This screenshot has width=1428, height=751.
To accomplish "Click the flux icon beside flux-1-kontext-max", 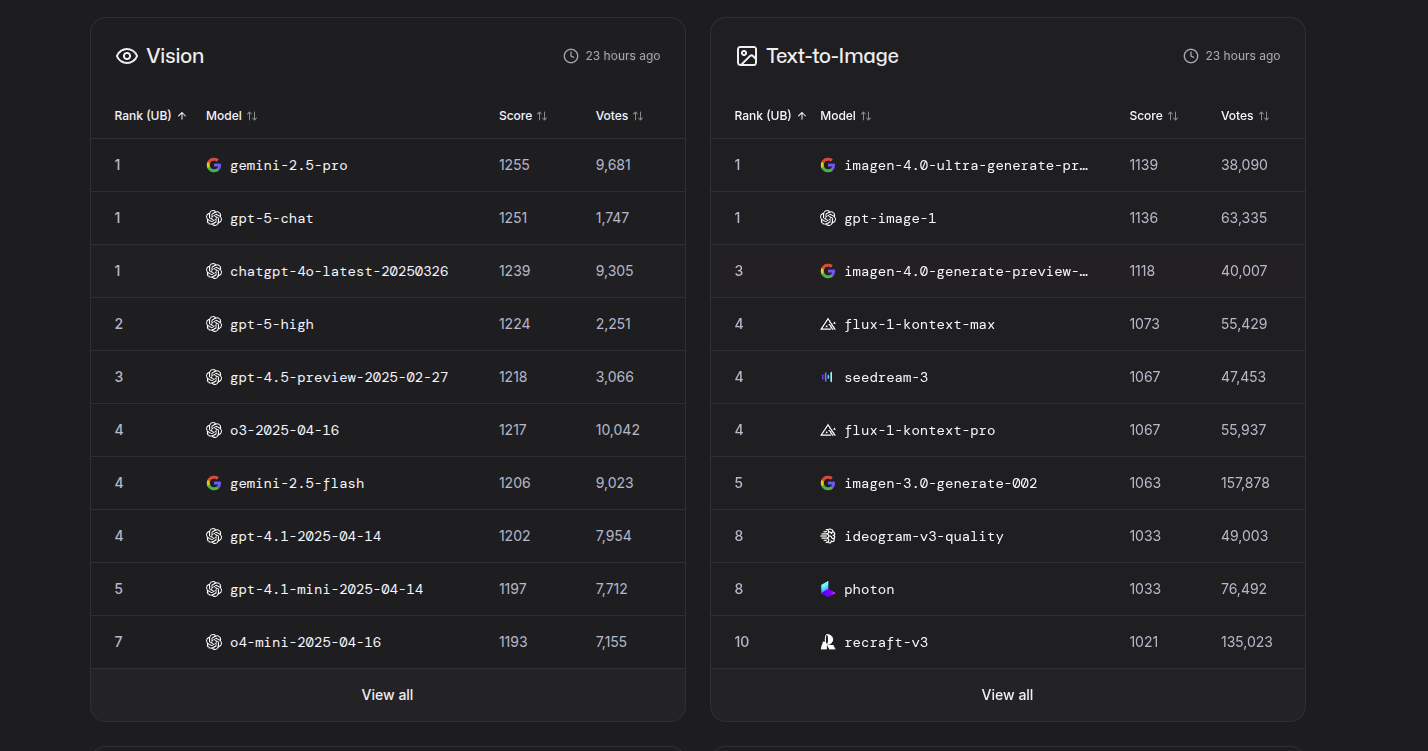I will coord(828,324).
